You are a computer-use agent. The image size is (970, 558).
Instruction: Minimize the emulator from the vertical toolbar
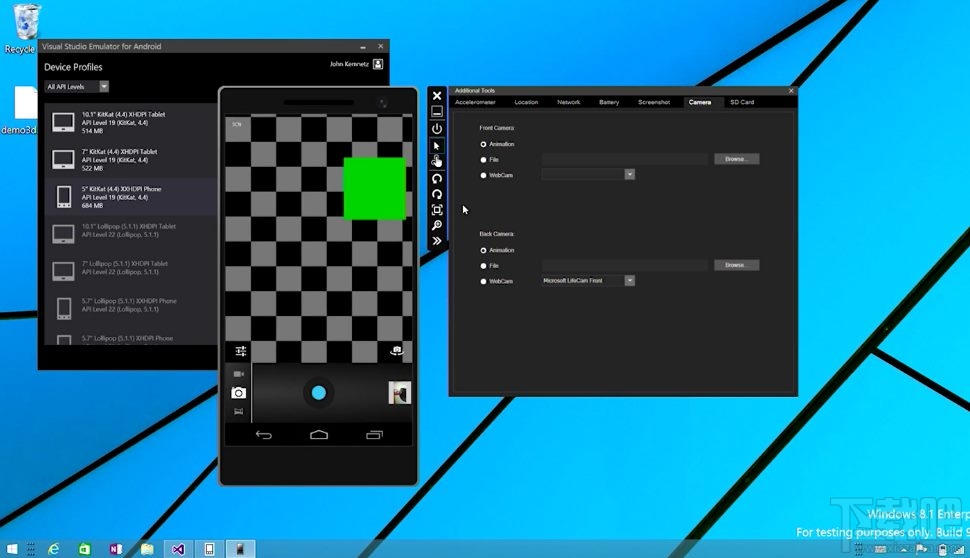pos(437,112)
